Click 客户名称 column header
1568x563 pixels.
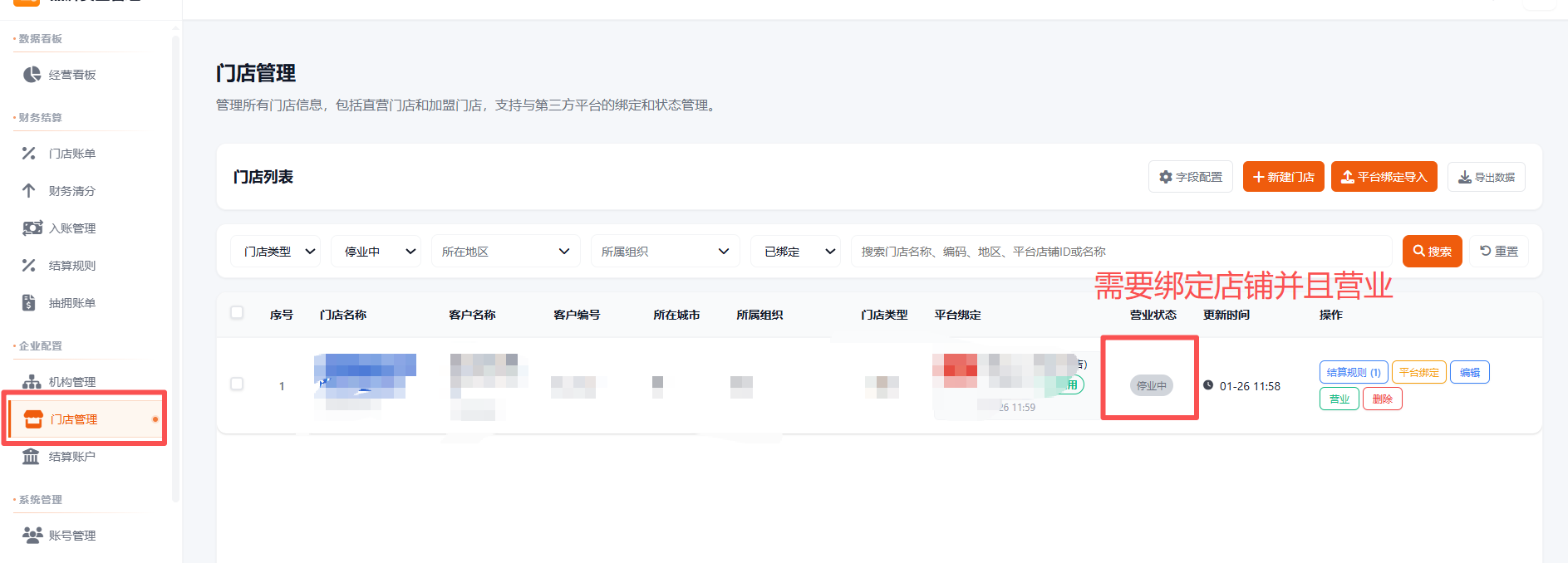[472, 315]
